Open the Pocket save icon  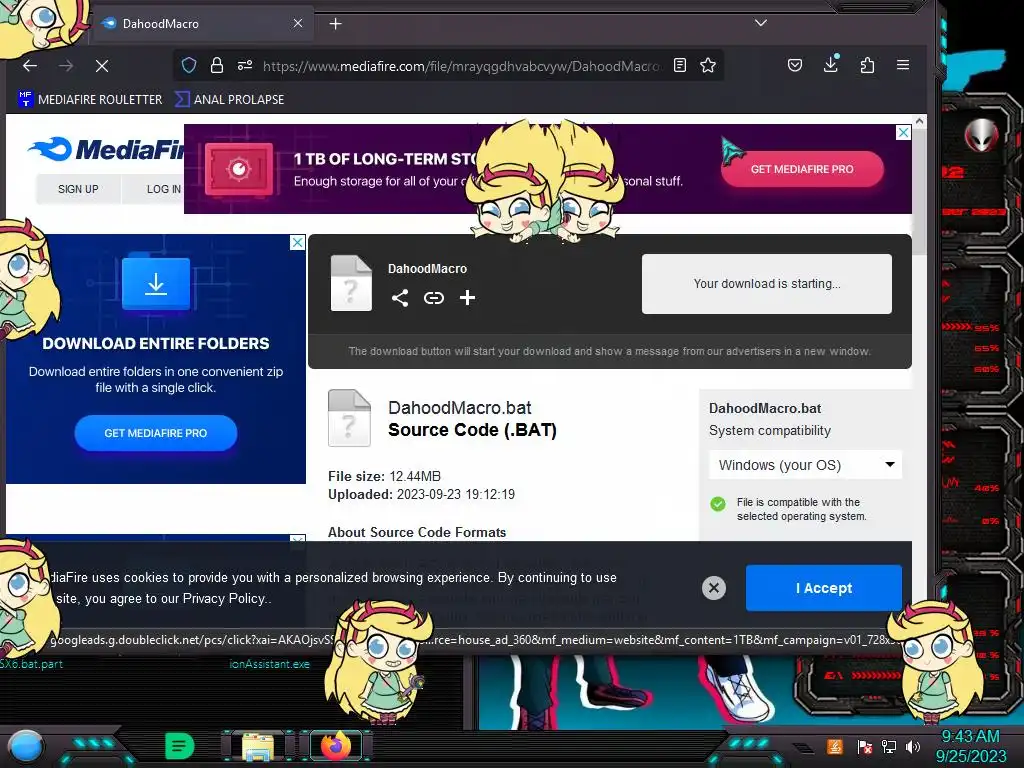point(795,65)
